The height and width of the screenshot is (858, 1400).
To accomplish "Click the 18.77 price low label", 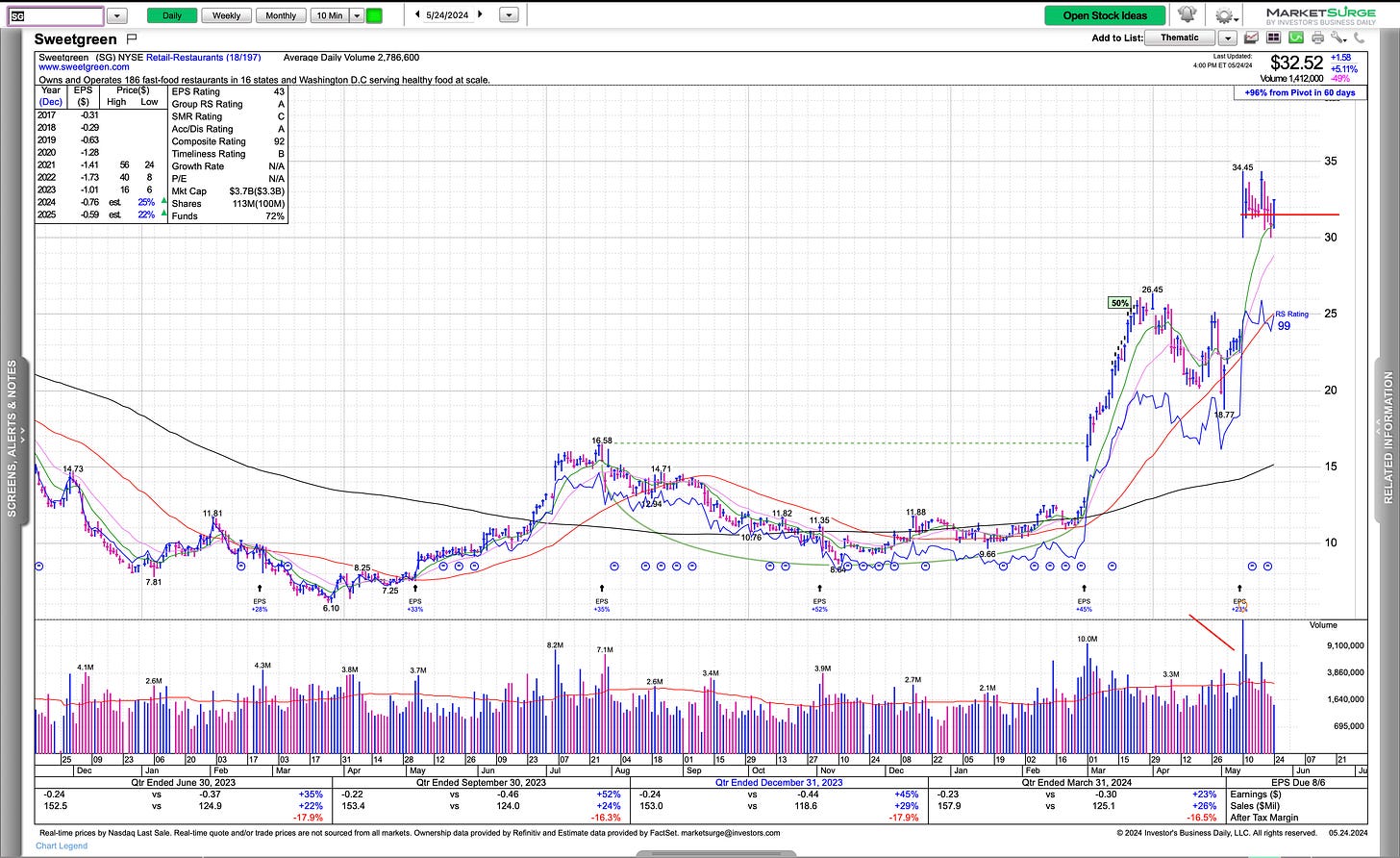I will click(1224, 415).
